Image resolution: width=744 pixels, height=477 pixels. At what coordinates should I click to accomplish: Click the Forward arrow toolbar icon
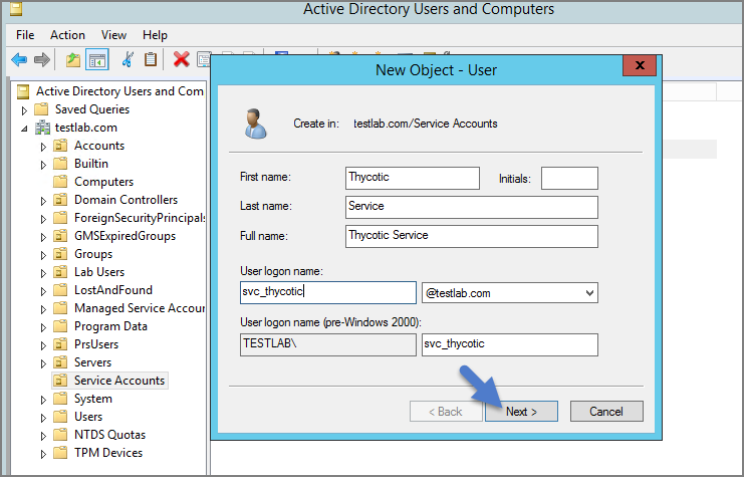pyautogui.click(x=42, y=60)
